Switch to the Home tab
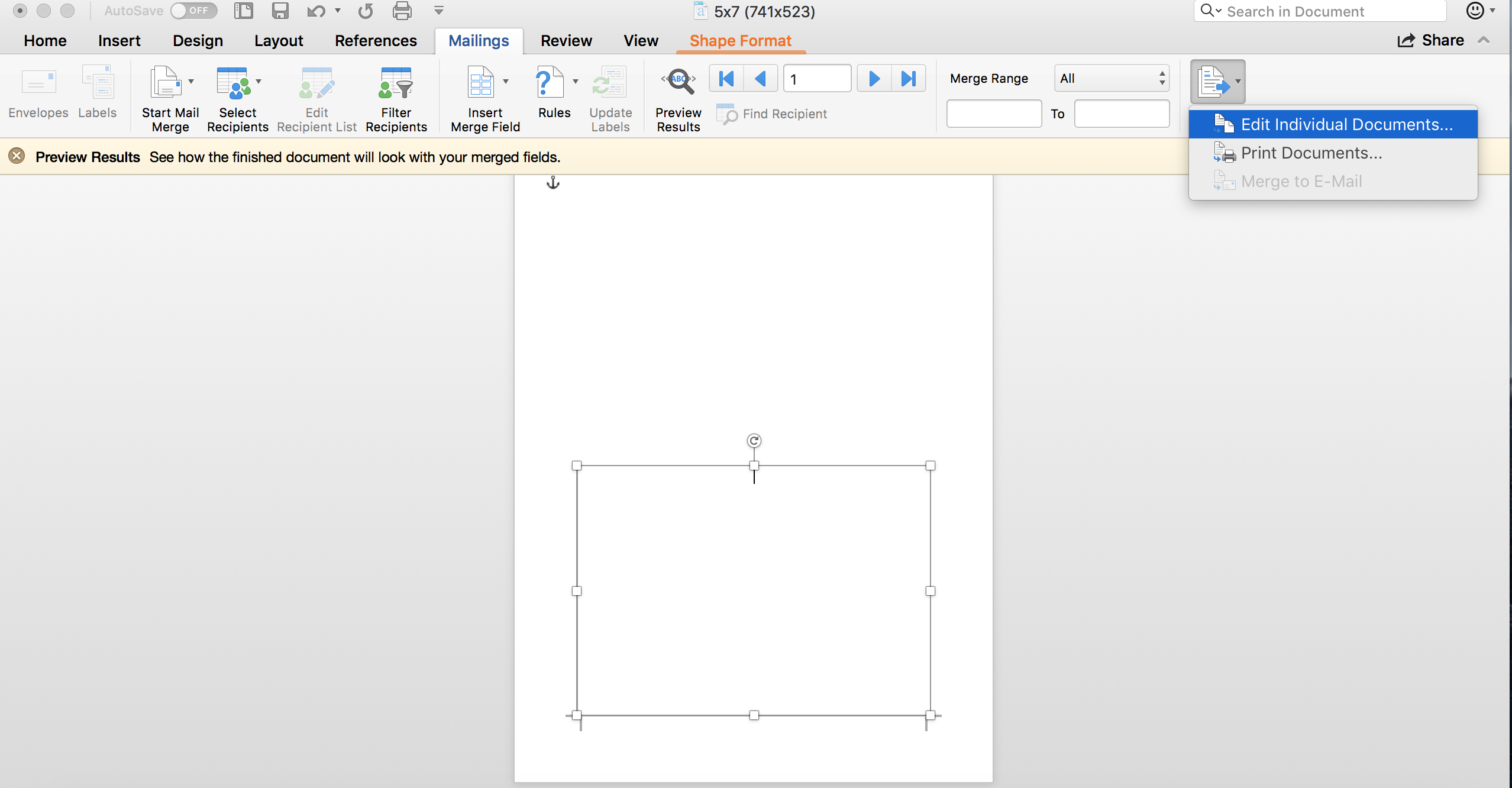 45,40
